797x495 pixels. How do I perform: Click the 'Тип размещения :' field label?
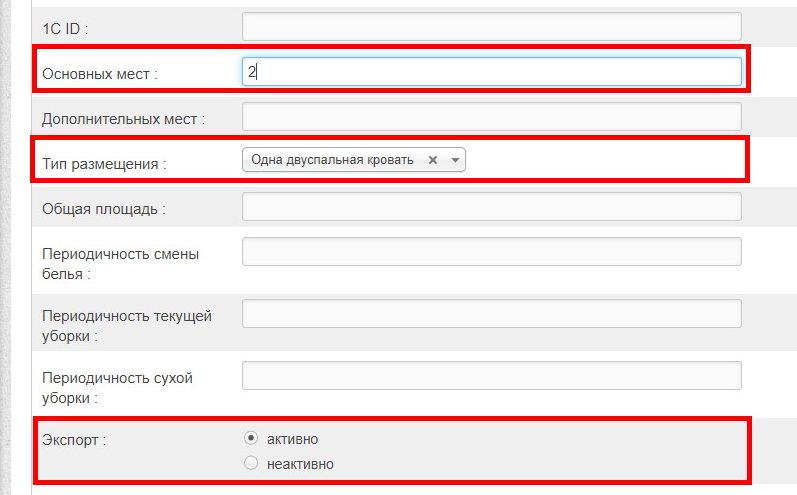tap(104, 164)
